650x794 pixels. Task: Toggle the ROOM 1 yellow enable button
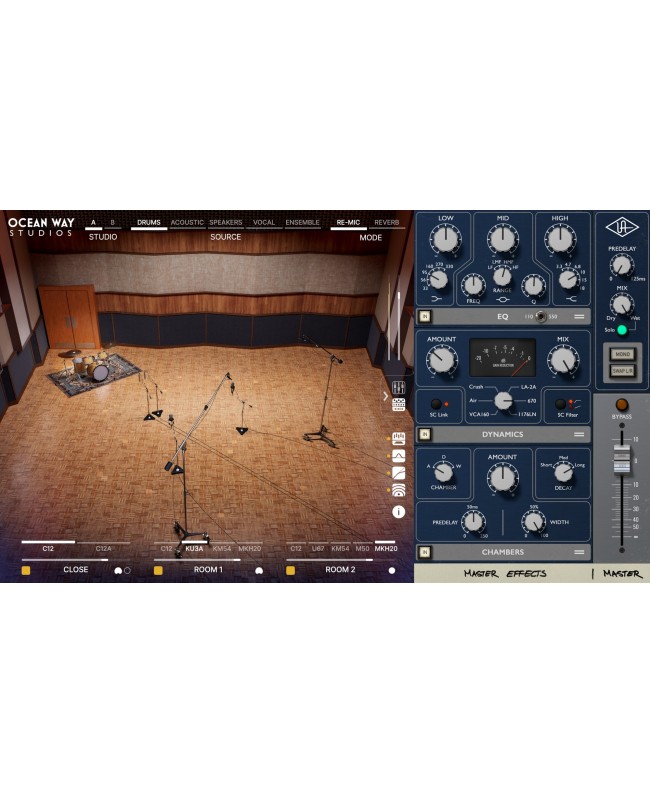coord(158,571)
